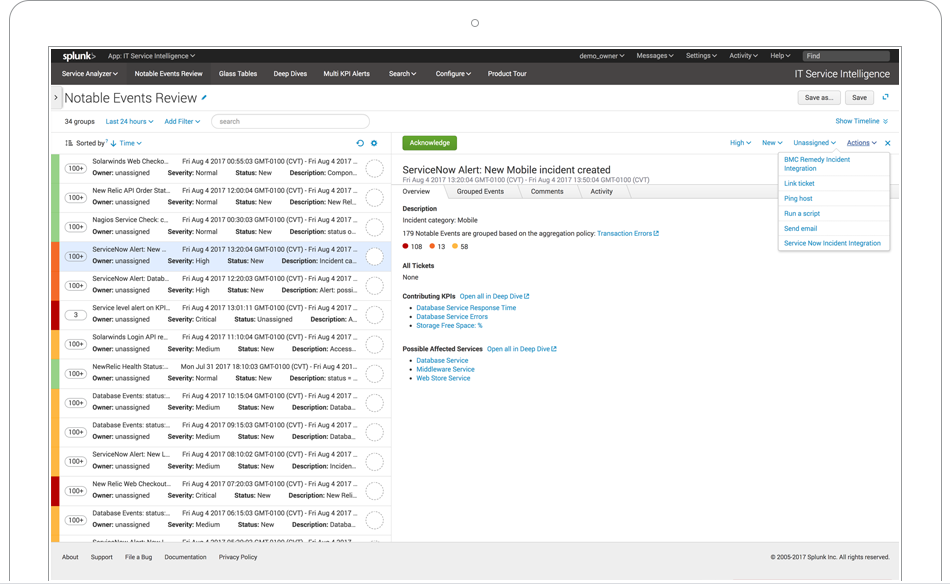Viewport: 950px width, 584px height.
Task: Select circle for Solarwinds Login API event
Action: [374, 344]
